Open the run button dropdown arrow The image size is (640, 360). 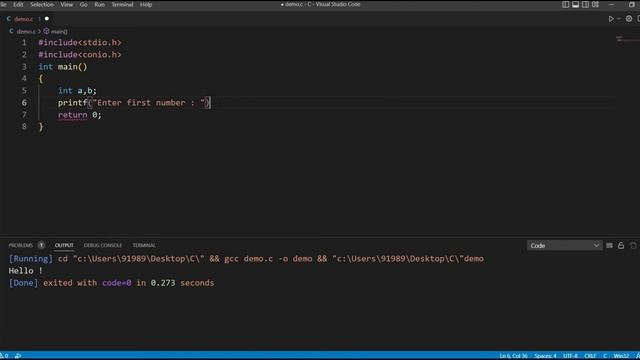[618, 19]
